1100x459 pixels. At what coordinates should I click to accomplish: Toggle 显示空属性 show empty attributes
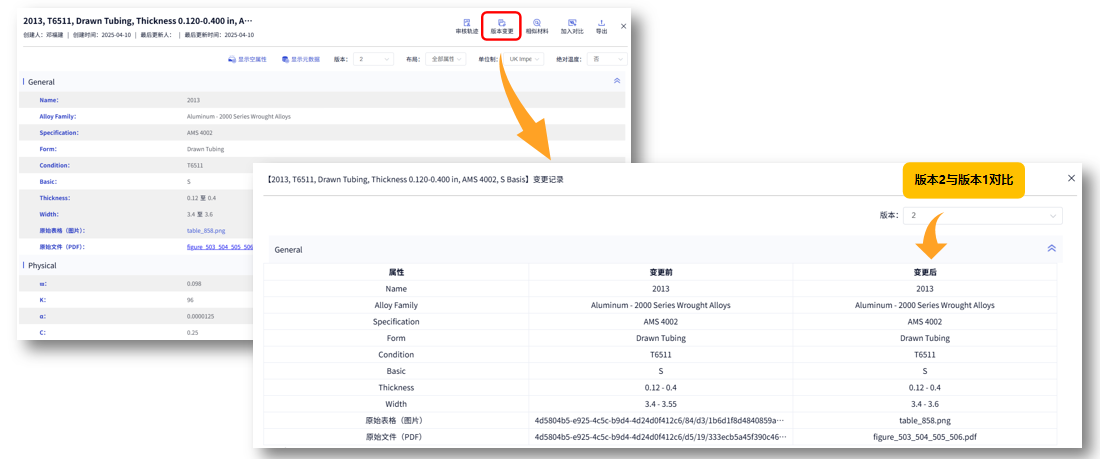(248, 60)
